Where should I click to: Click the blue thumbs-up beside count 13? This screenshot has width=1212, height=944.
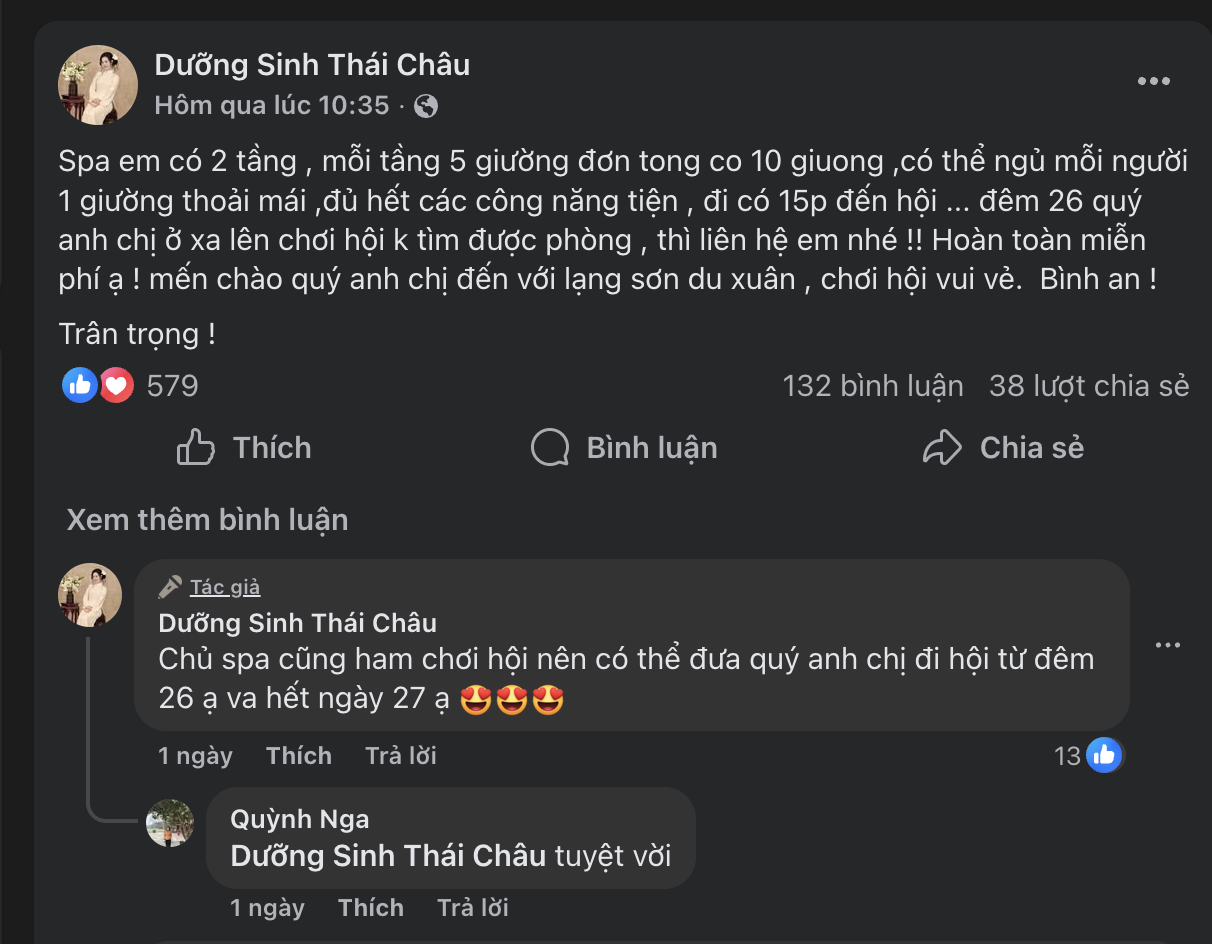(1104, 756)
